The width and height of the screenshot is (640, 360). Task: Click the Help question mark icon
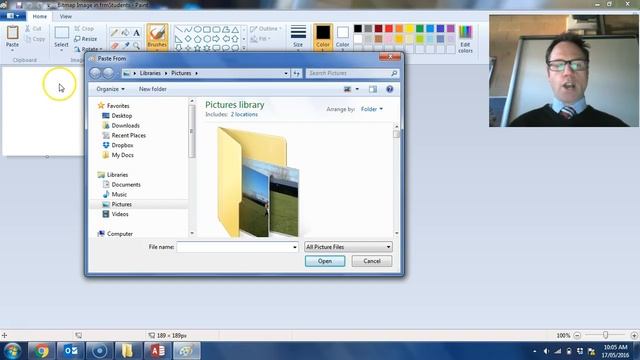[x=390, y=89]
